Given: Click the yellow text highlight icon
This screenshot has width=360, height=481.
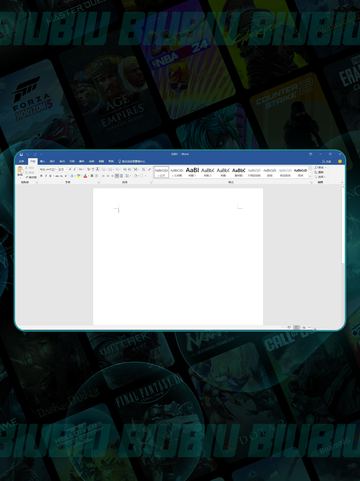Looking at the screenshot, I should (x=78, y=176).
